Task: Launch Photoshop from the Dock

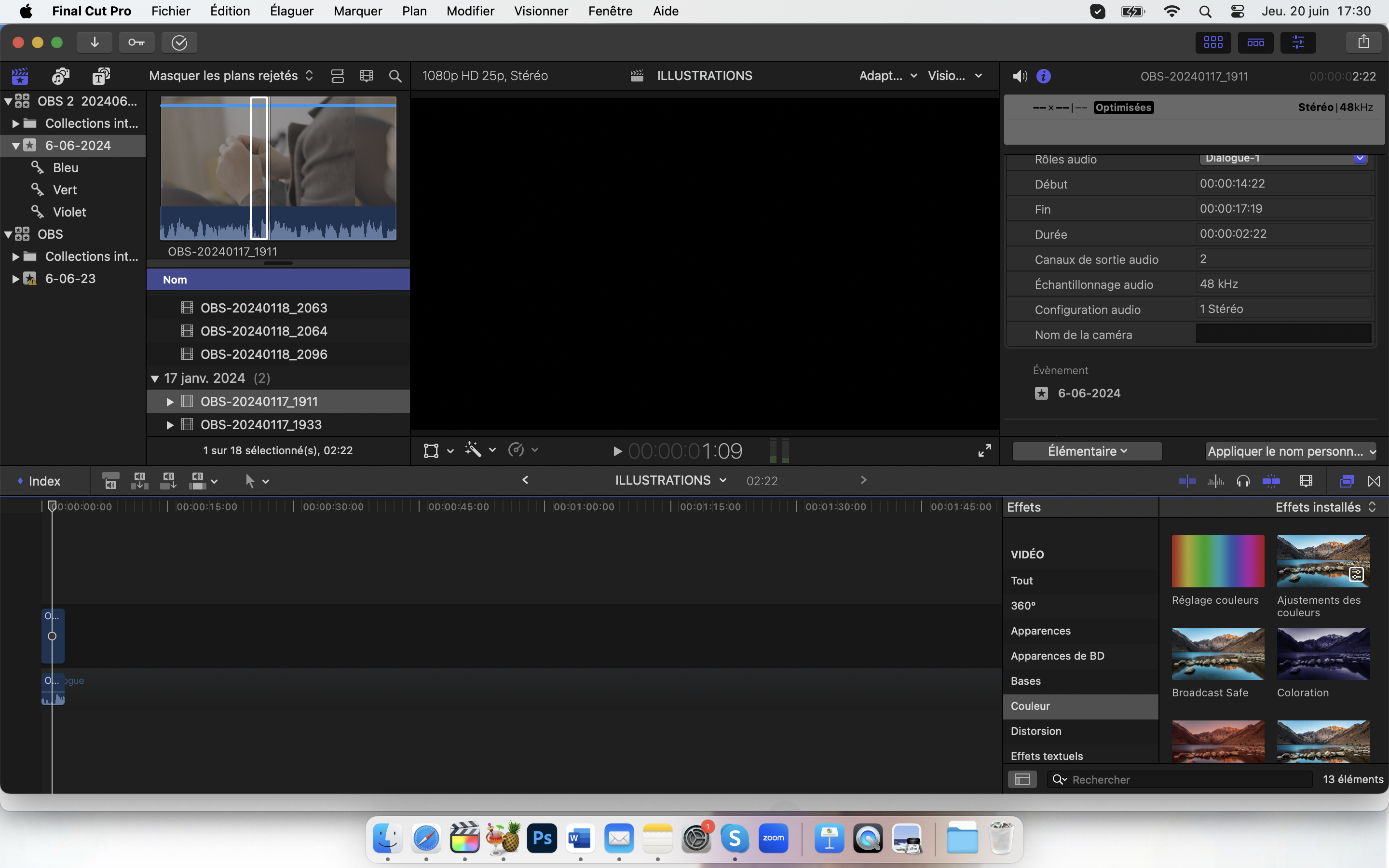Action: [542, 839]
